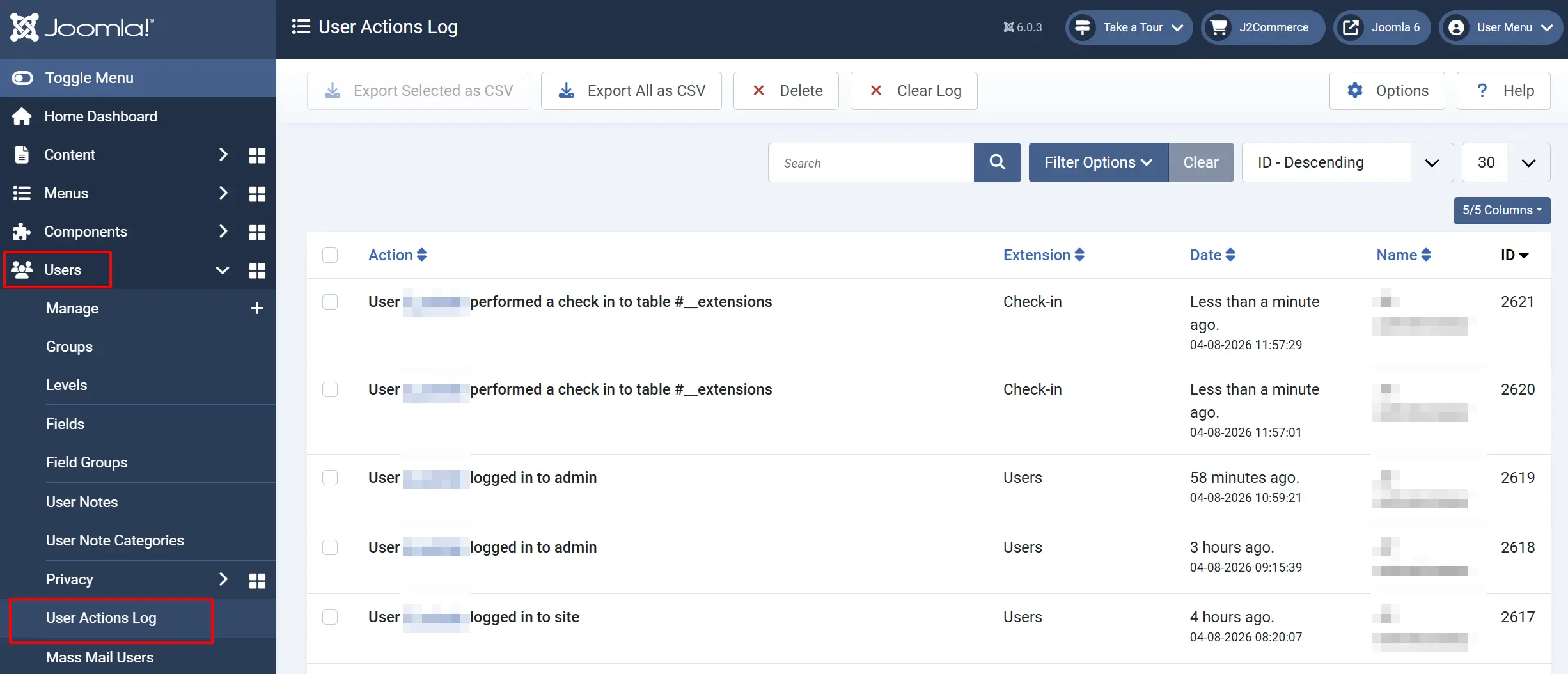Open the Privacy dashboard grid icon

point(257,581)
